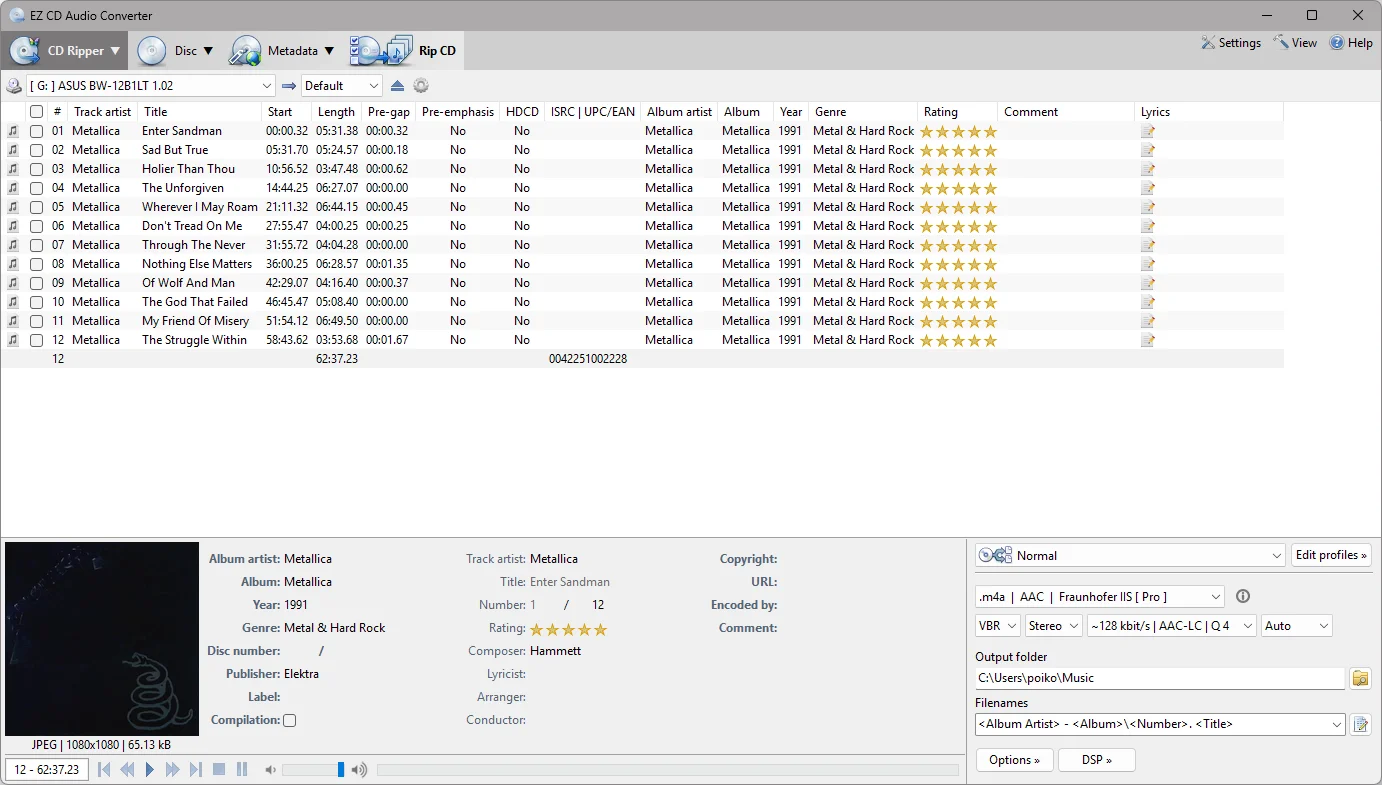This screenshot has height=785, width=1382.
Task: Play the selected track
Action: point(150,769)
